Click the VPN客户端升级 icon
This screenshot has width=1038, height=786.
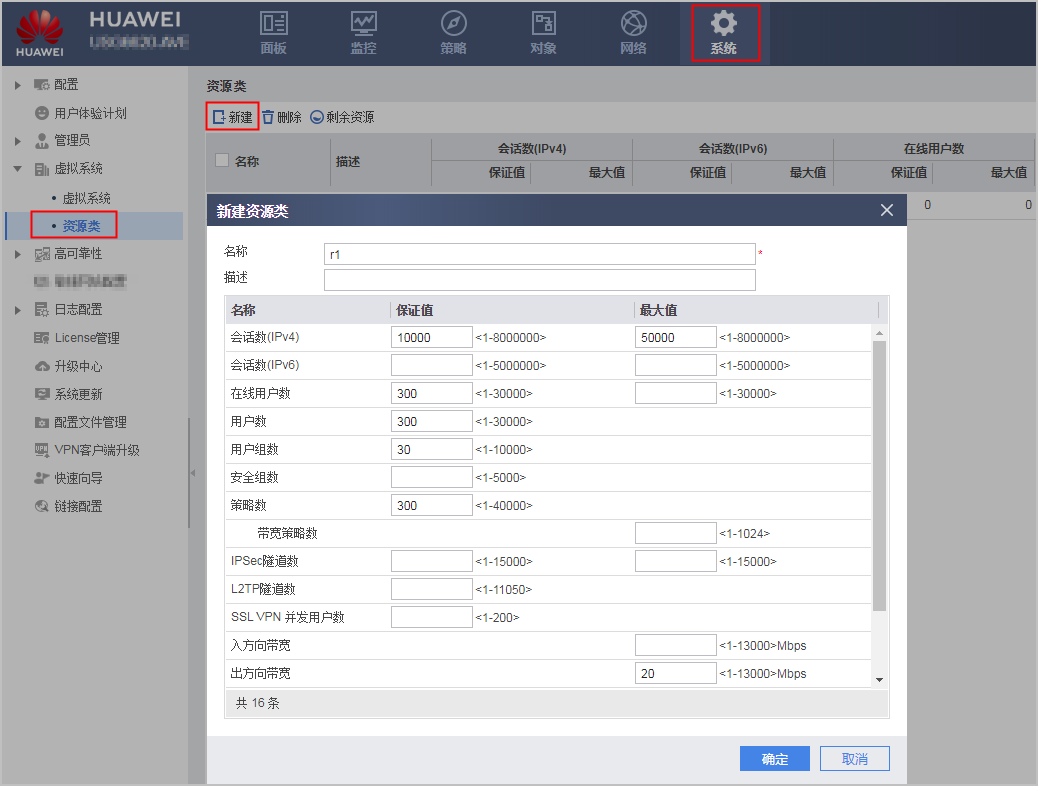coord(42,450)
